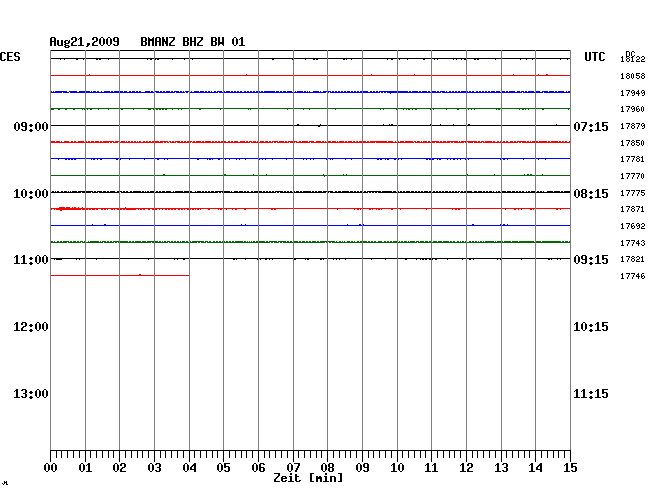Click the DC value 17746

[633, 276]
